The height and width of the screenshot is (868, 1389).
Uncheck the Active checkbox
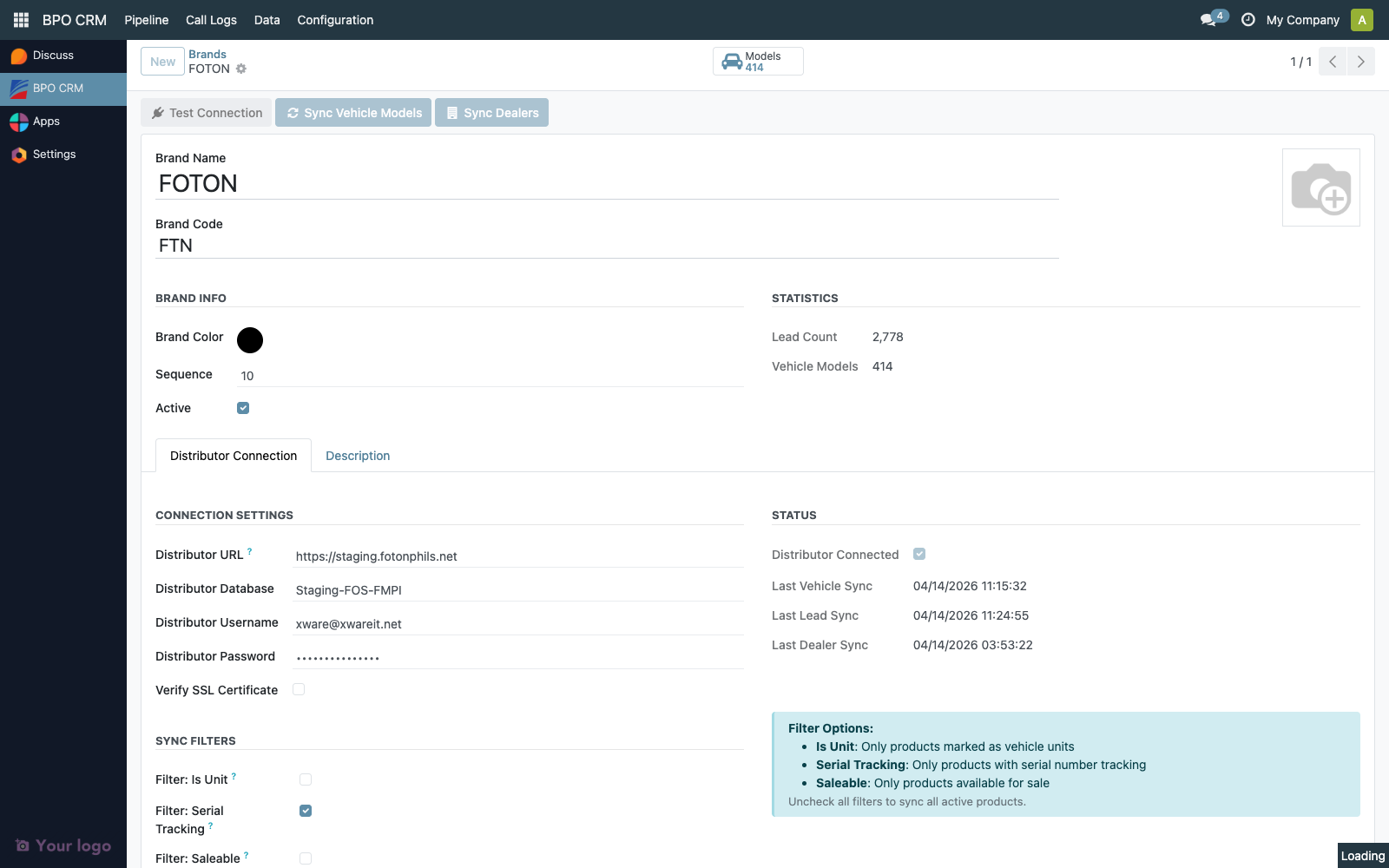243,408
